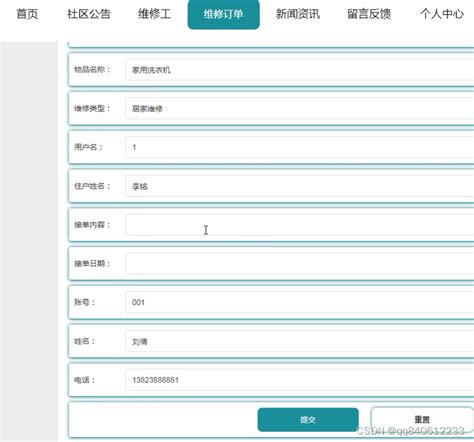
Task: Open the 接单日期 date field
Action: (x=300, y=263)
